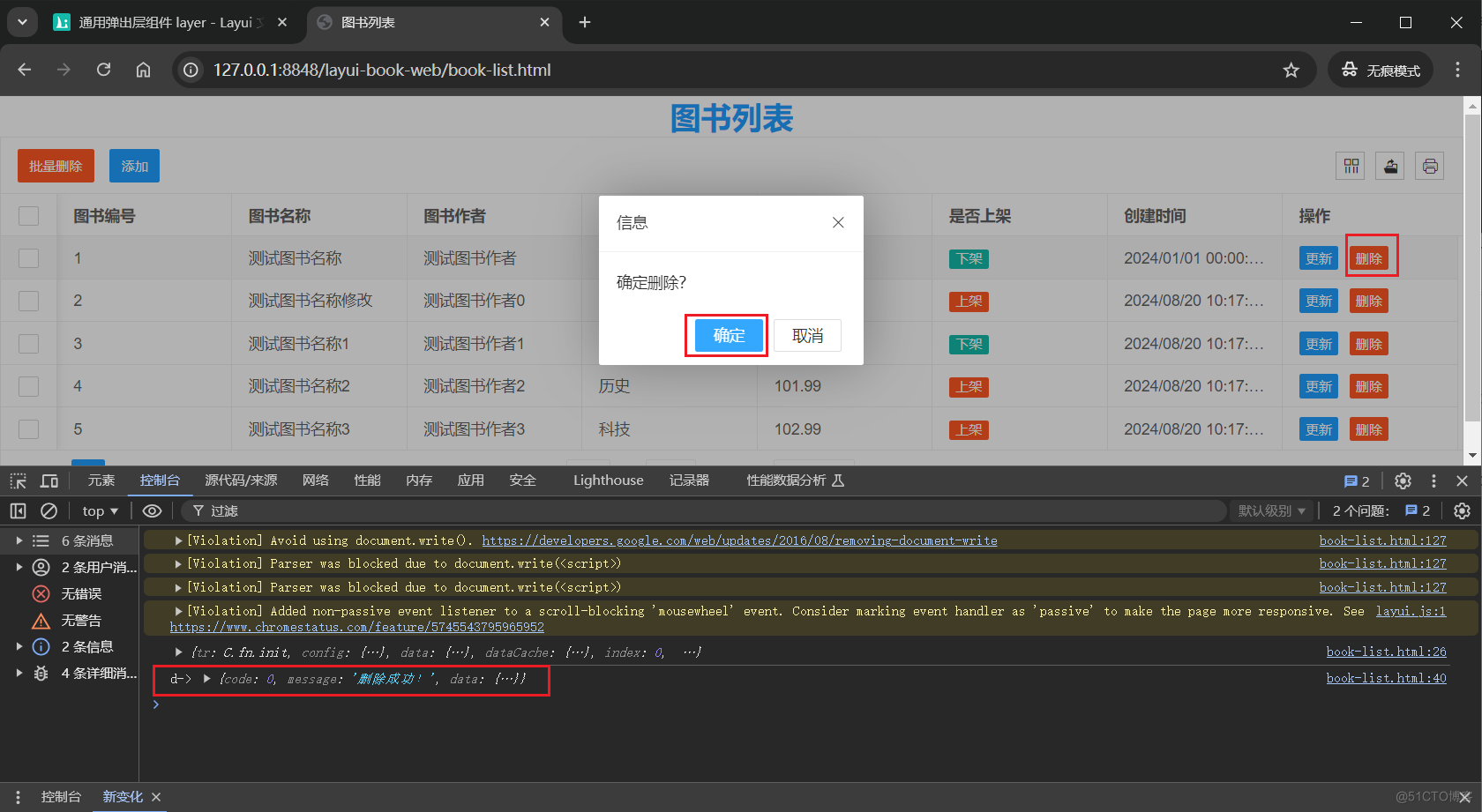The image size is (1482, 812).
Task: Click the 添加 add button
Action: point(134,166)
